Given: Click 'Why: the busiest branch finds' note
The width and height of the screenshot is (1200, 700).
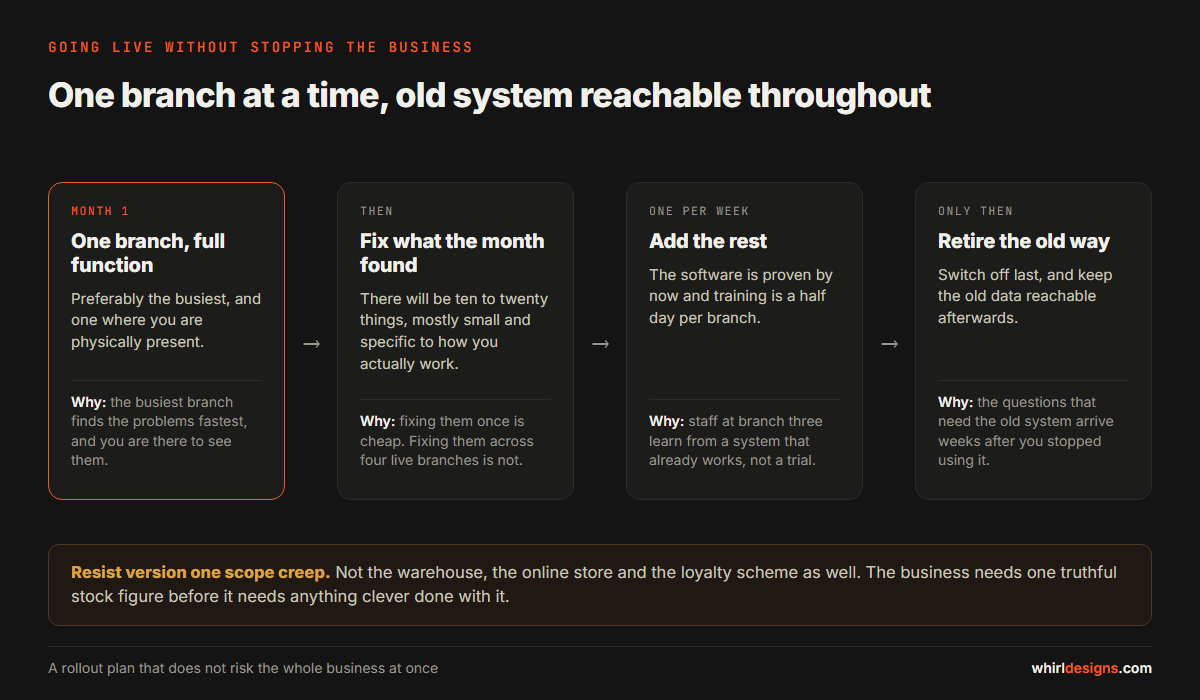Looking at the screenshot, I should tap(160, 431).
